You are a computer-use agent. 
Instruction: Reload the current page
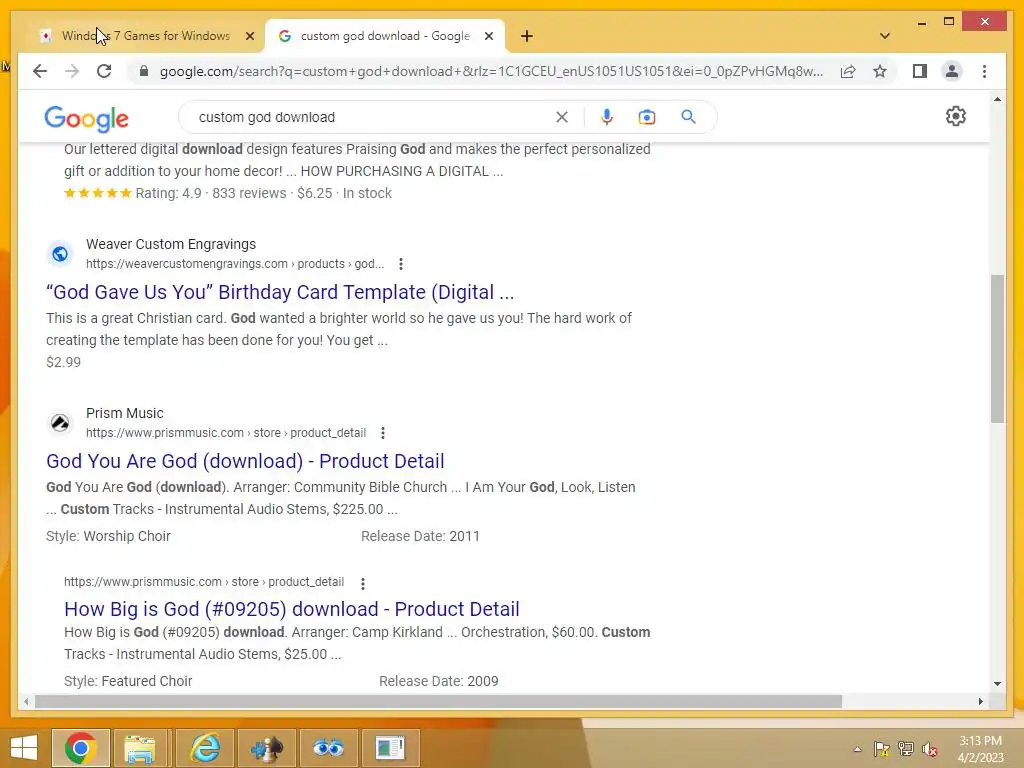pos(104,71)
